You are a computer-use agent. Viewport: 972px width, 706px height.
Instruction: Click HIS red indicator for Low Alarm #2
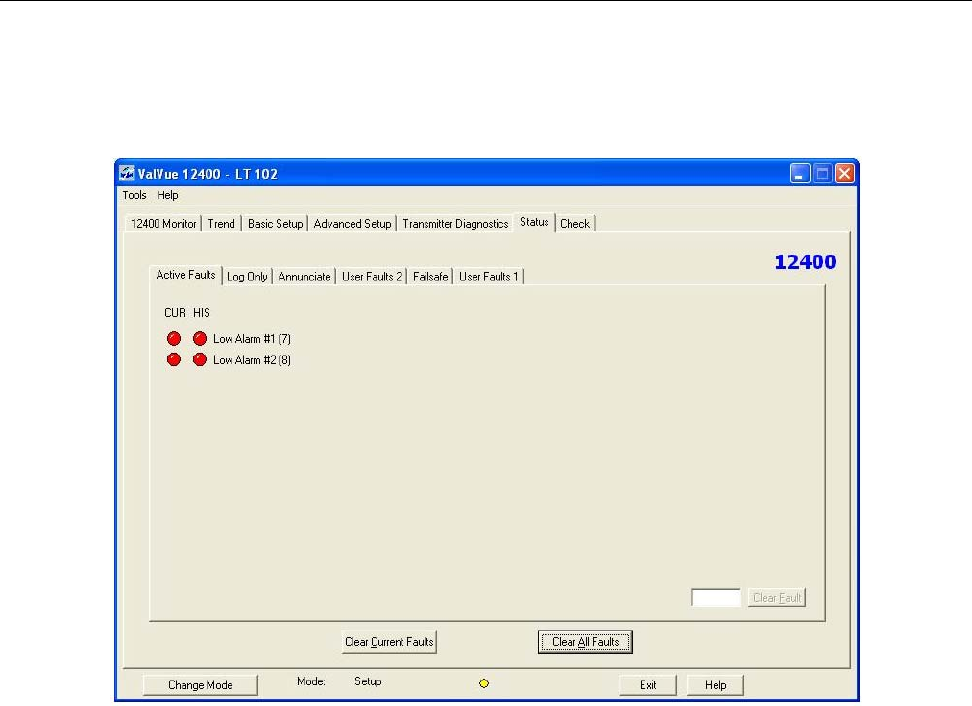pyautogui.click(x=200, y=360)
